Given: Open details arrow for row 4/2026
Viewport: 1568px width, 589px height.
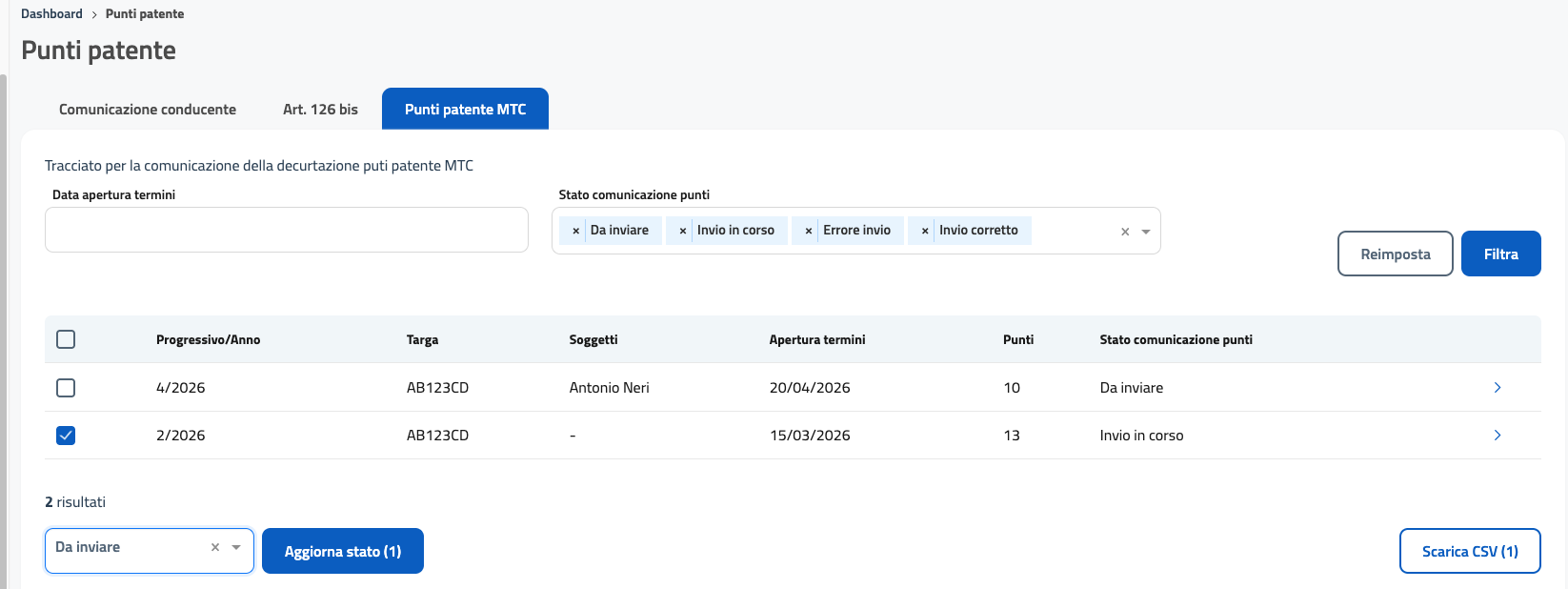Looking at the screenshot, I should pos(1497,387).
